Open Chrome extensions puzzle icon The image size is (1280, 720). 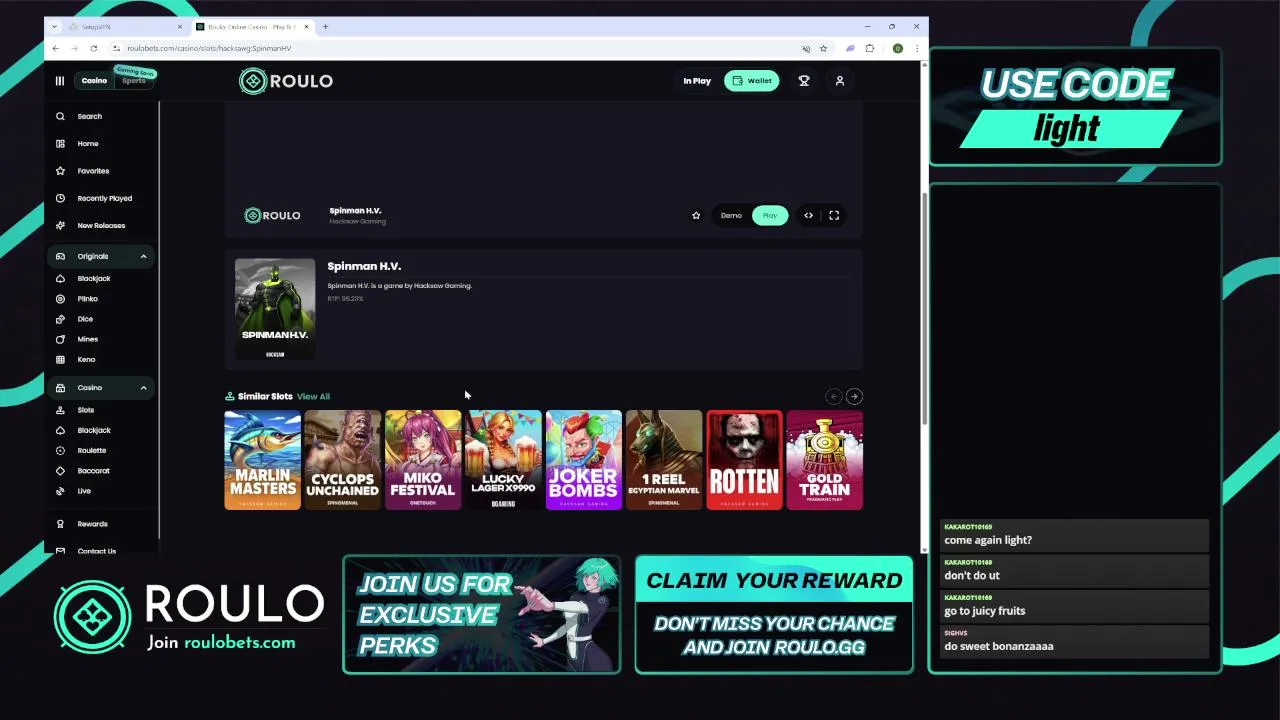pyautogui.click(x=870, y=48)
